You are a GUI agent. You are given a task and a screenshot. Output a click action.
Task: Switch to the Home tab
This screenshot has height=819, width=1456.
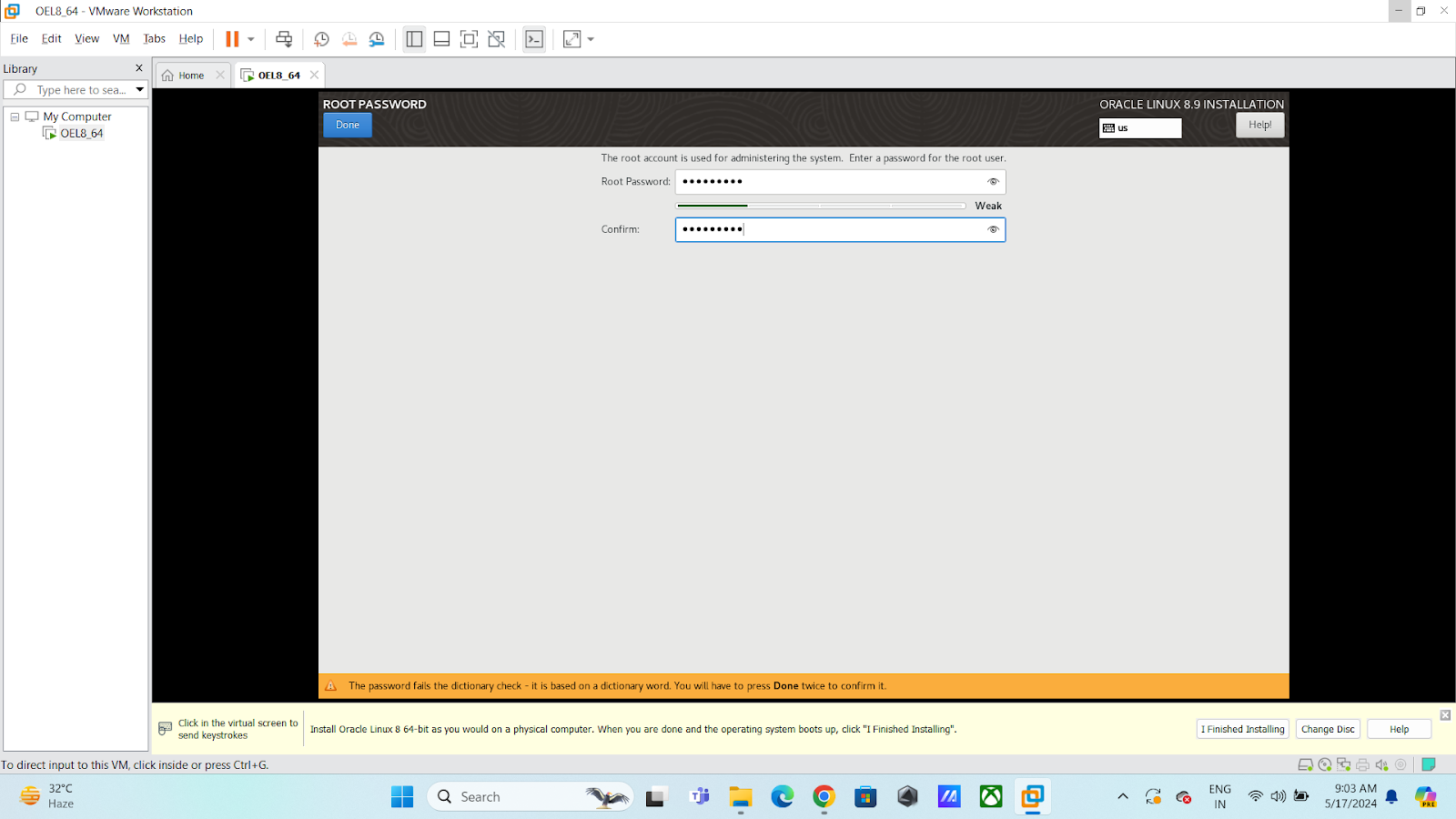coord(184,76)
